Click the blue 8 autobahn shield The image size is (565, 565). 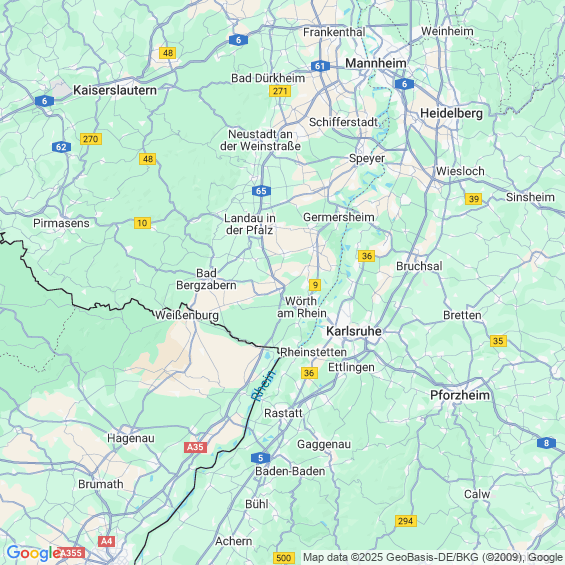coord(546,443)
